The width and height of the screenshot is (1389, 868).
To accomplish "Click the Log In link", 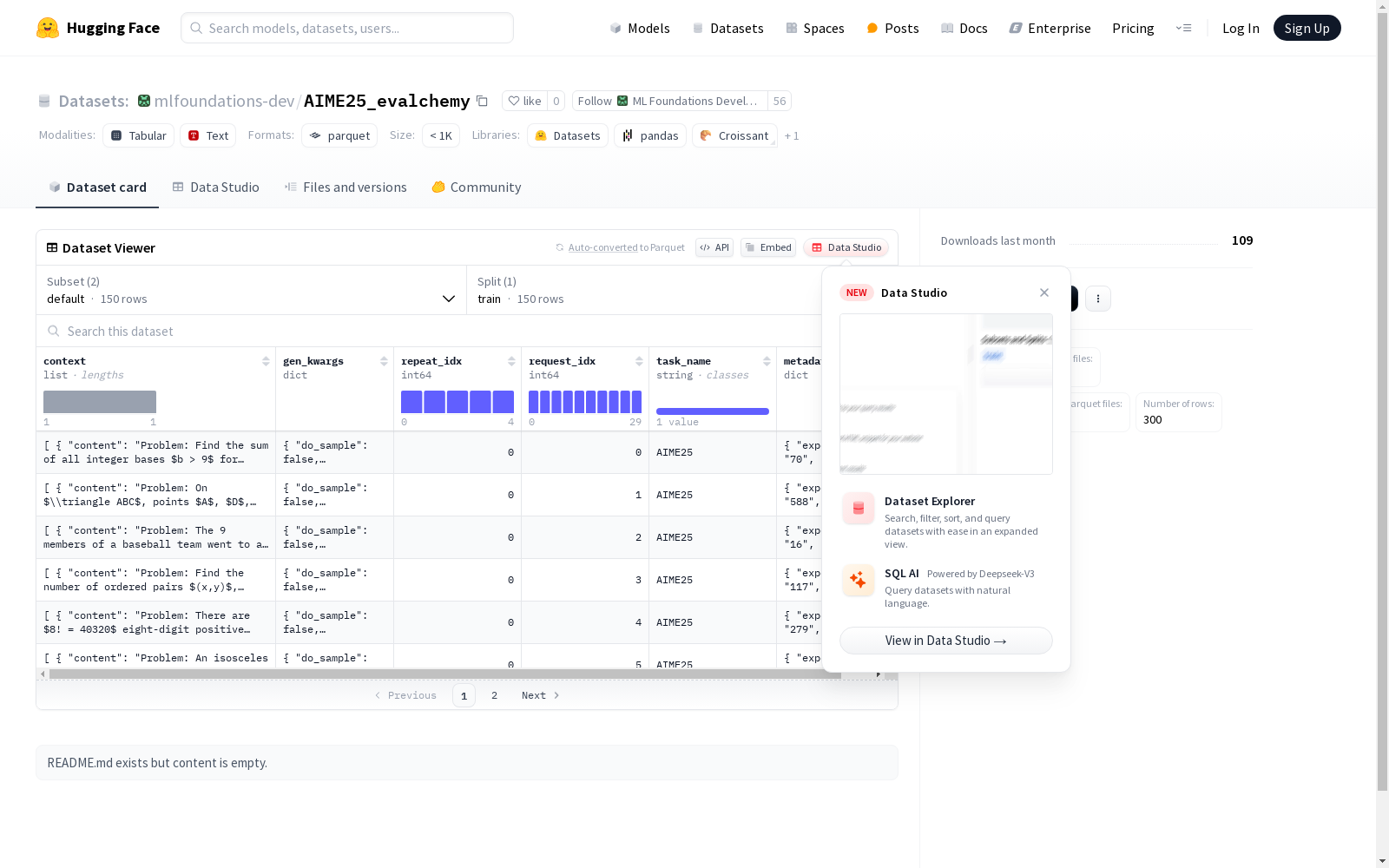I will [1241, 28].
